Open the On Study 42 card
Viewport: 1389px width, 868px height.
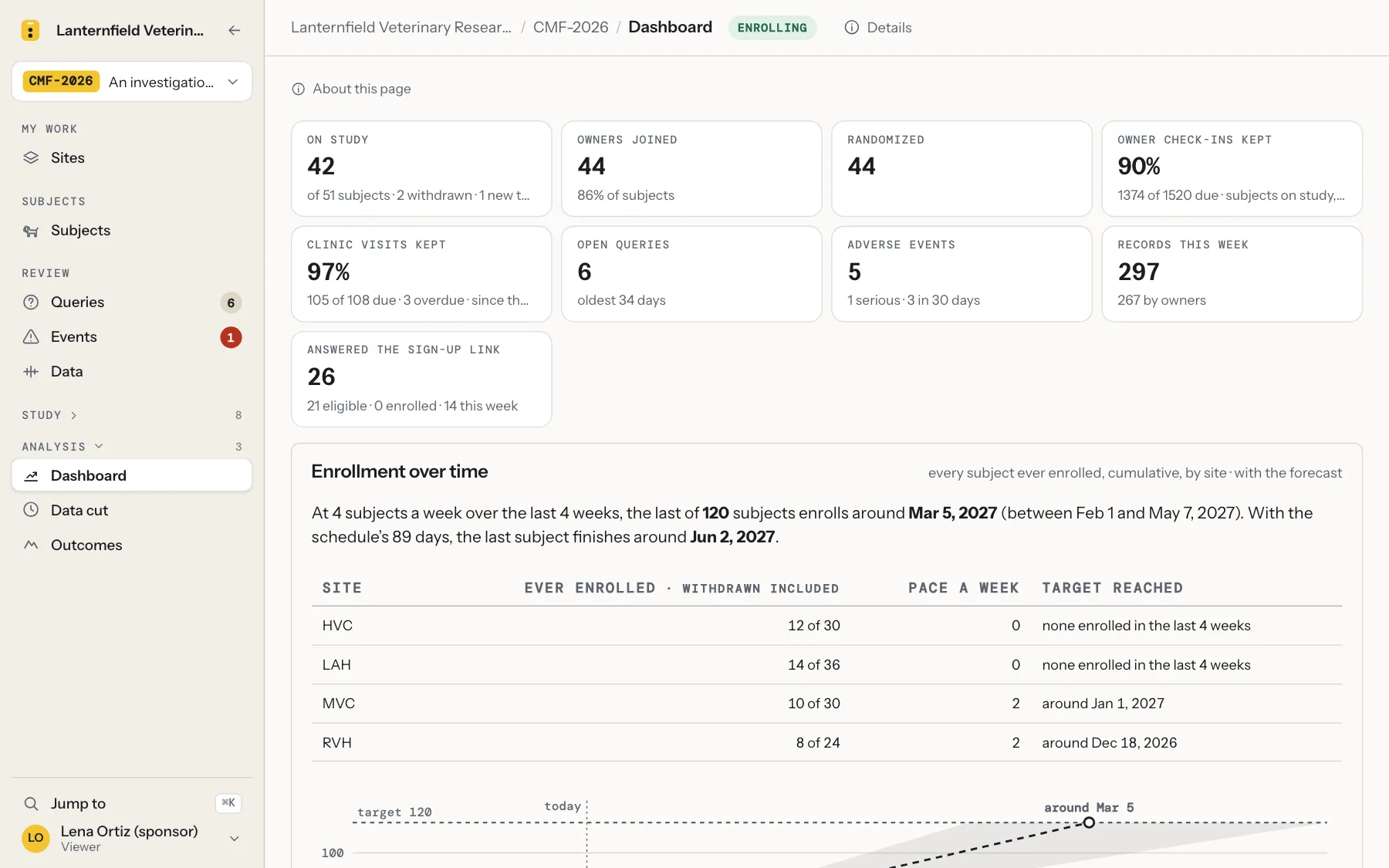(x=421, y=168)
